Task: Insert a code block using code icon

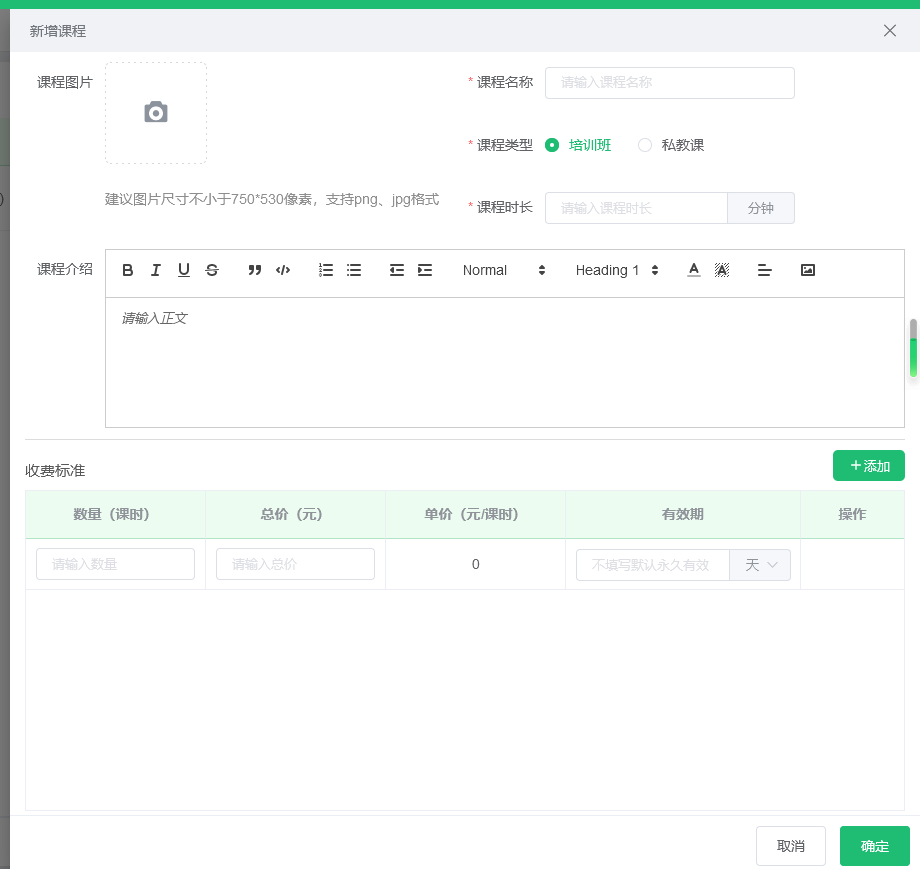Action: (283, 270)
